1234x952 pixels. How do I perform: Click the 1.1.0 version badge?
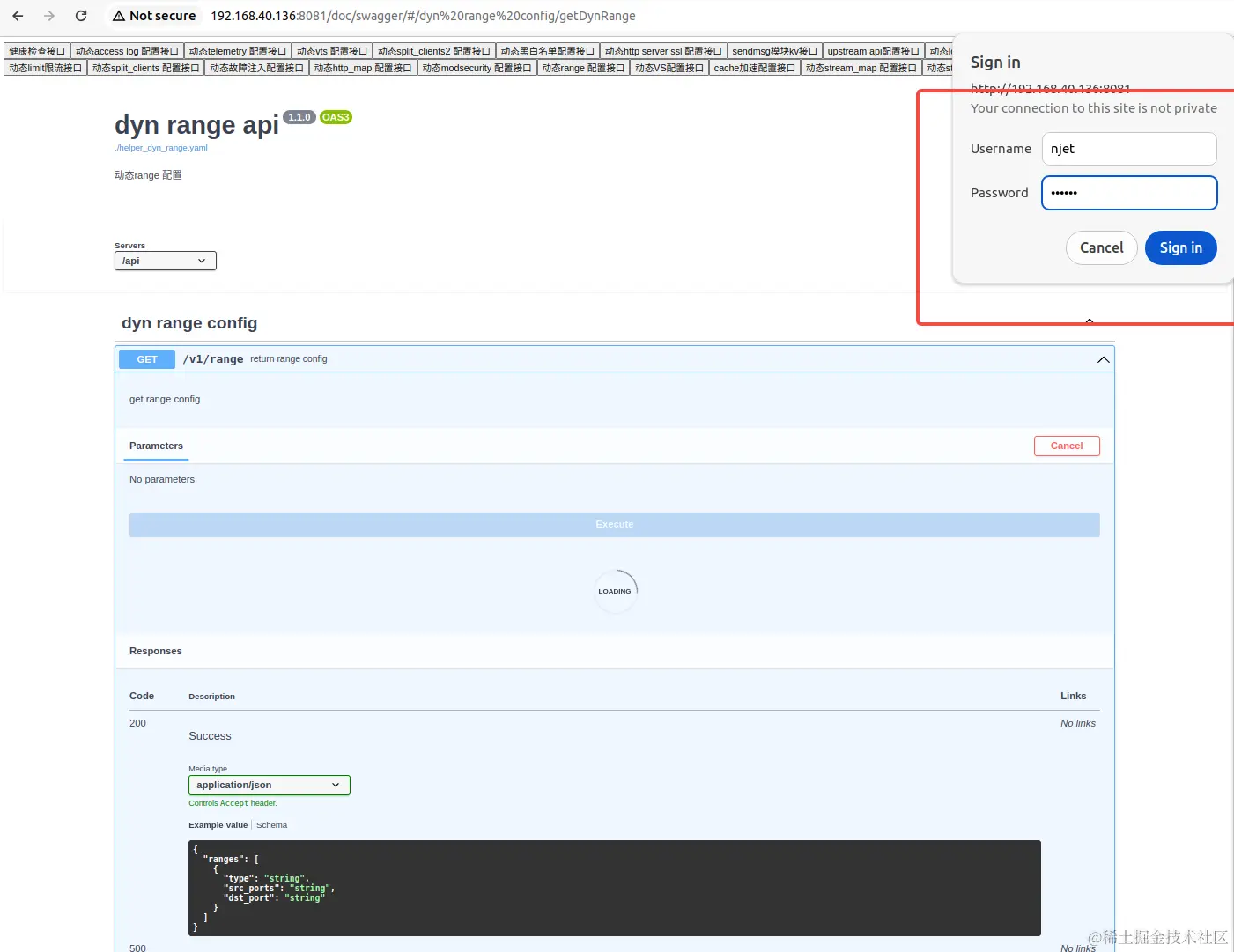(x=299, y=117)
